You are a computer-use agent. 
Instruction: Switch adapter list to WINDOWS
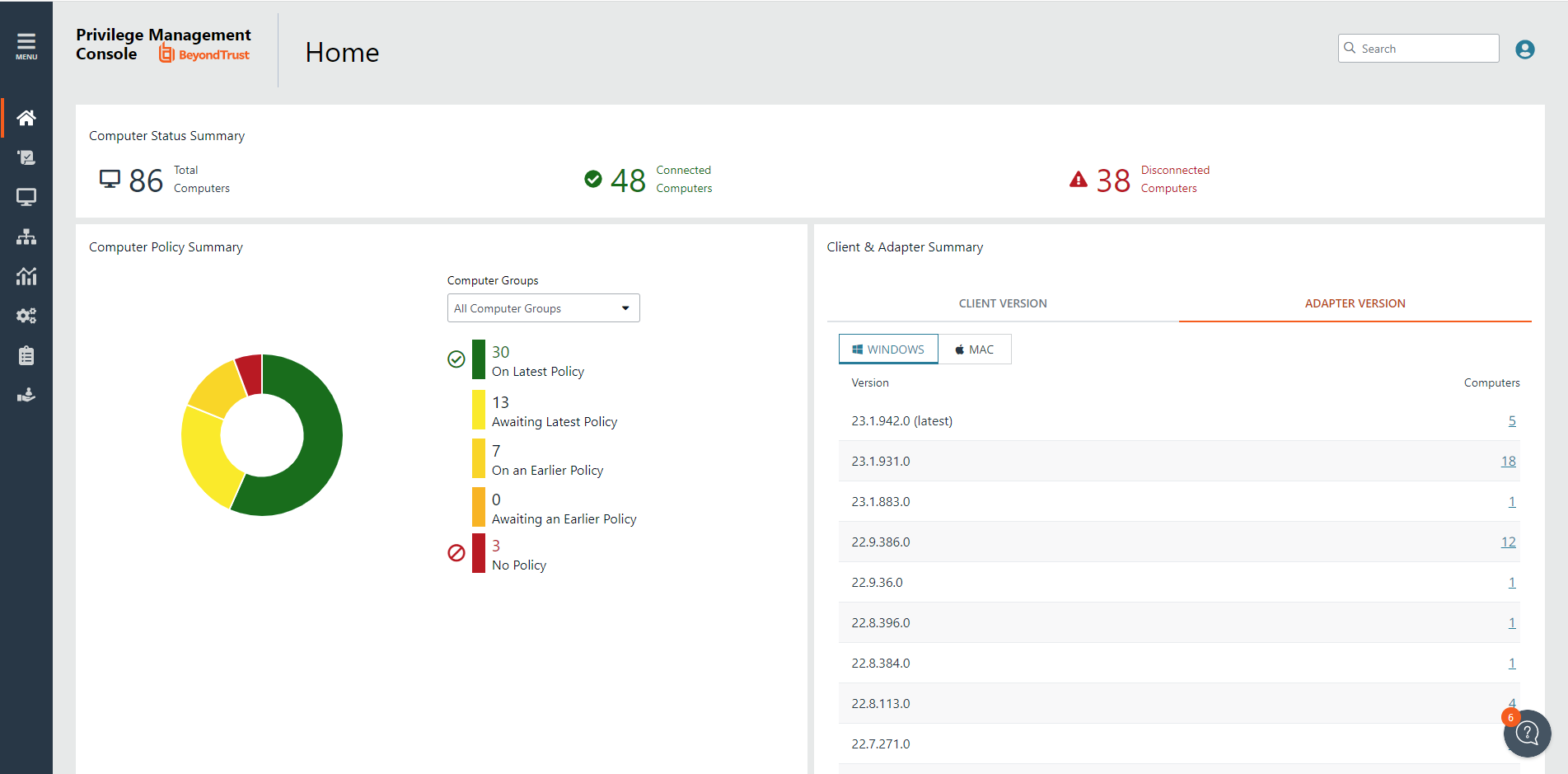tap(887, 349)
